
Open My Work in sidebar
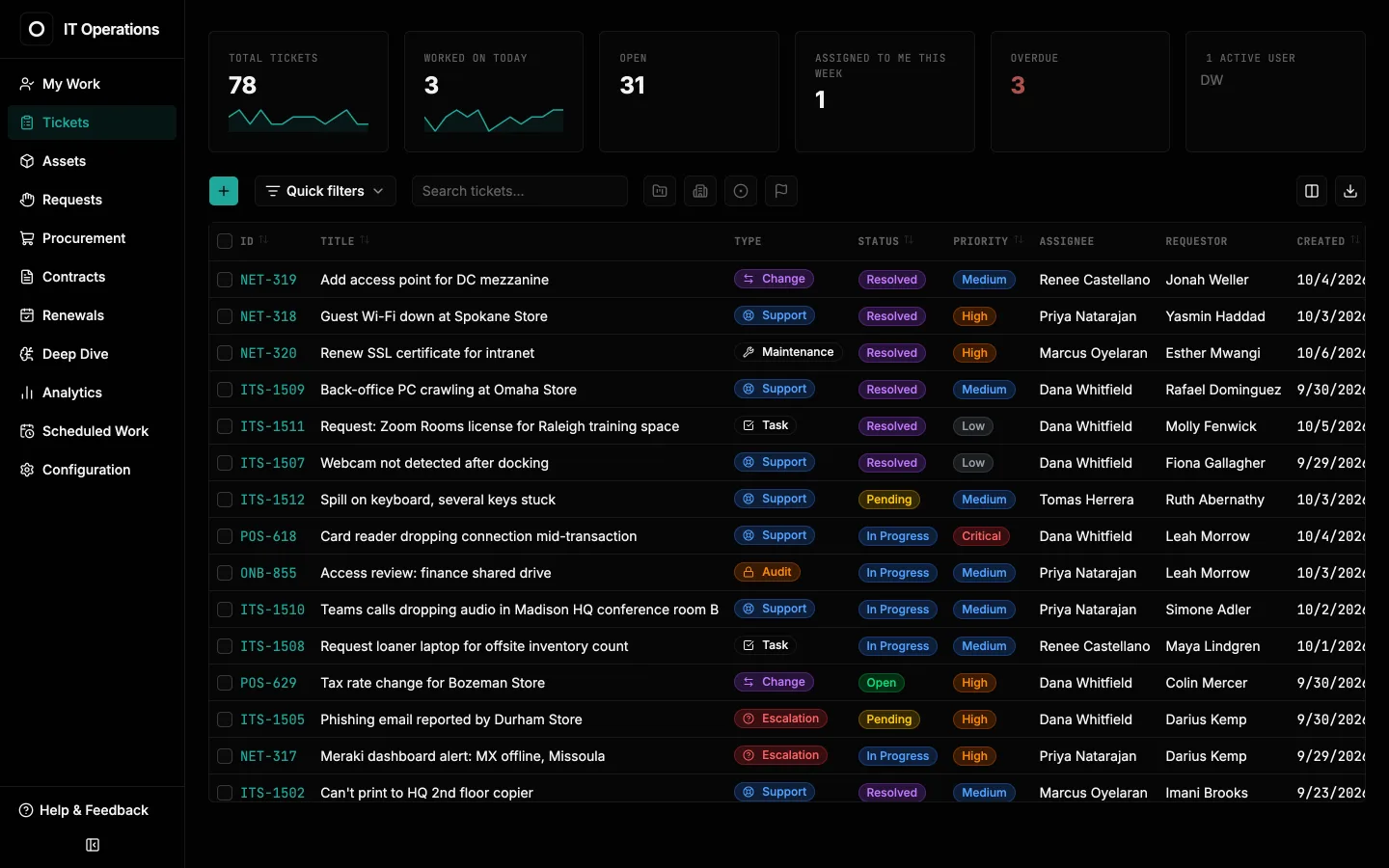point(92,84)
